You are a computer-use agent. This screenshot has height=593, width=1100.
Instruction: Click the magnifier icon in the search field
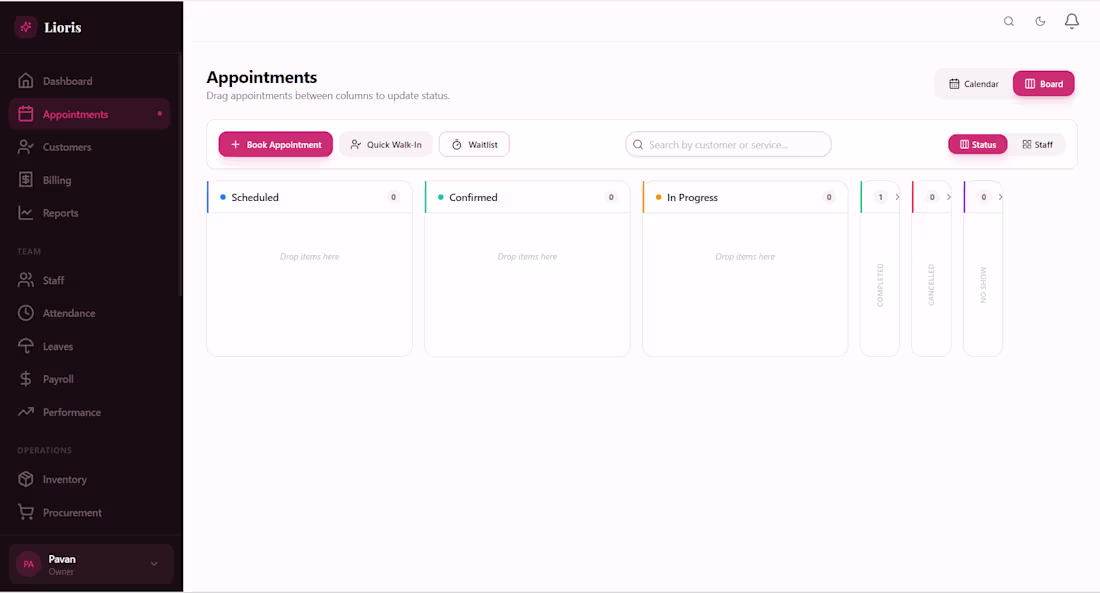638,145
